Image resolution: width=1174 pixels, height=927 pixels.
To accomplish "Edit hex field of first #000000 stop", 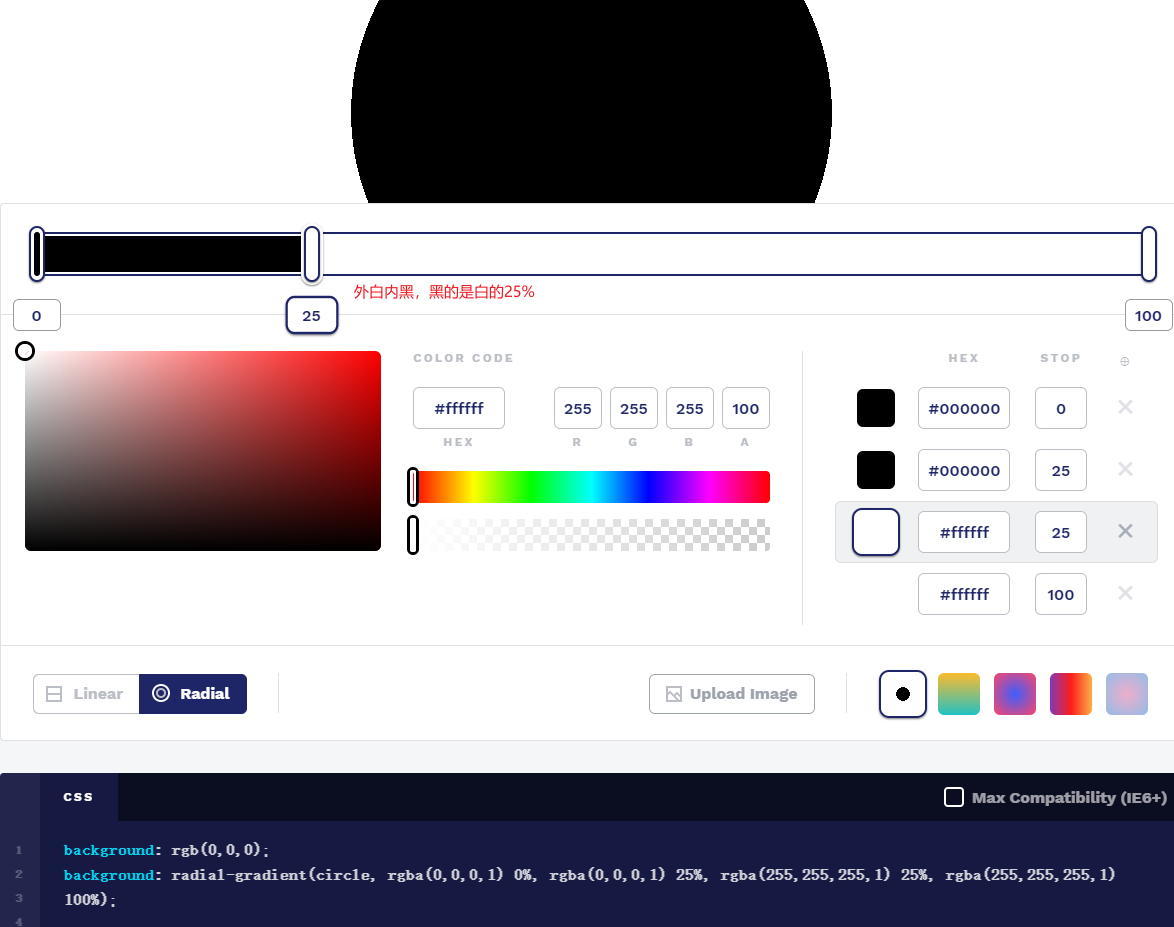I will tap(964, 408).
